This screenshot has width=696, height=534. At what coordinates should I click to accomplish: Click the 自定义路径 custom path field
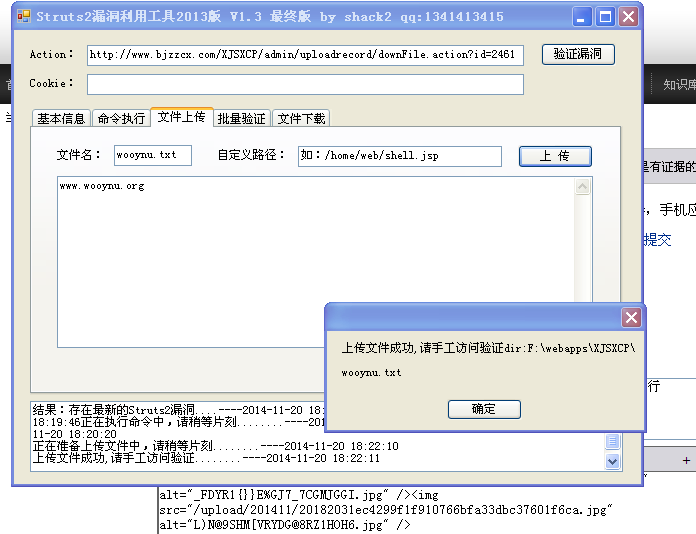pos(400,156)
